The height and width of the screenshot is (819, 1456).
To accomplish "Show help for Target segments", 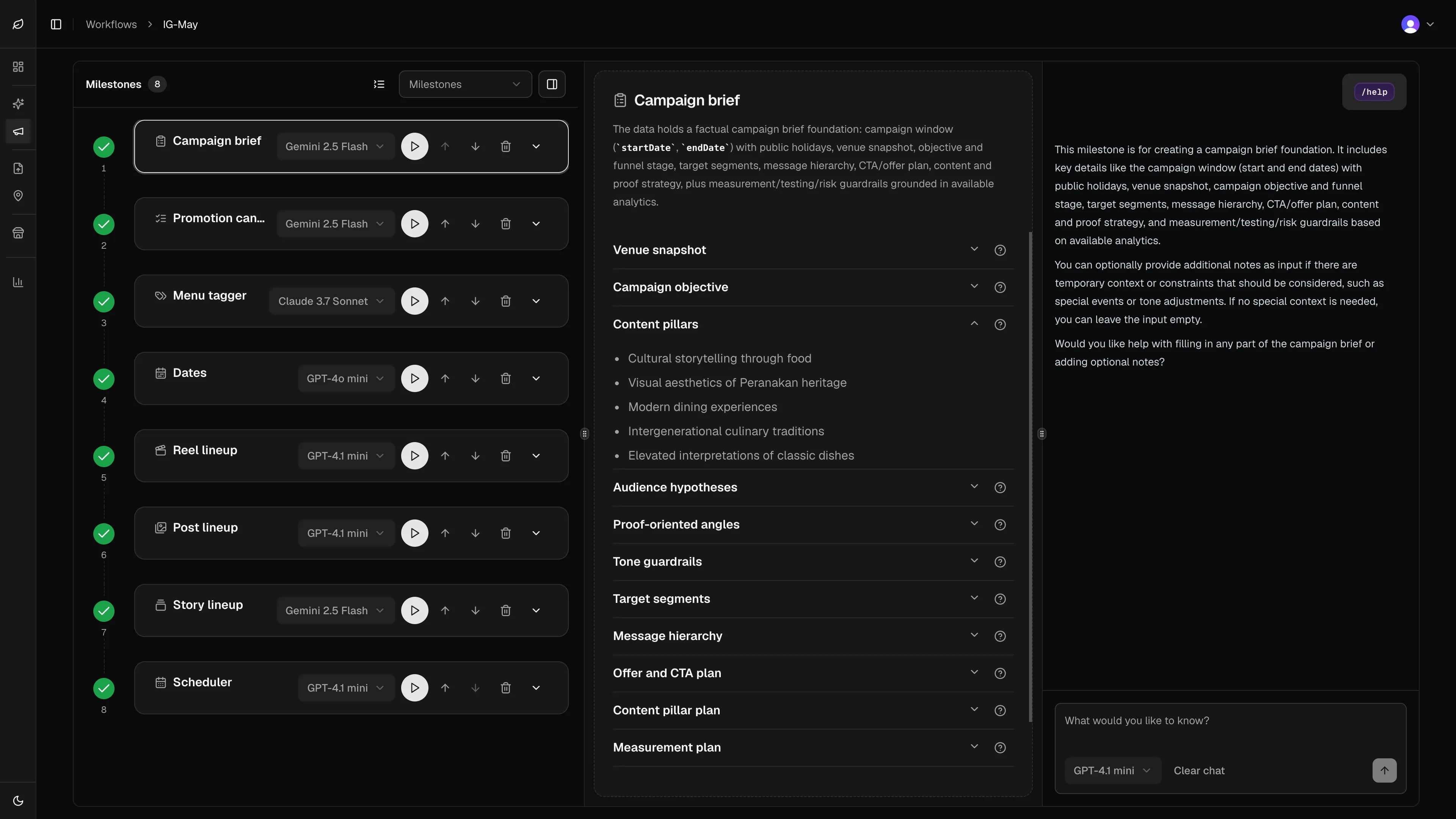I will pos(1000,599).
